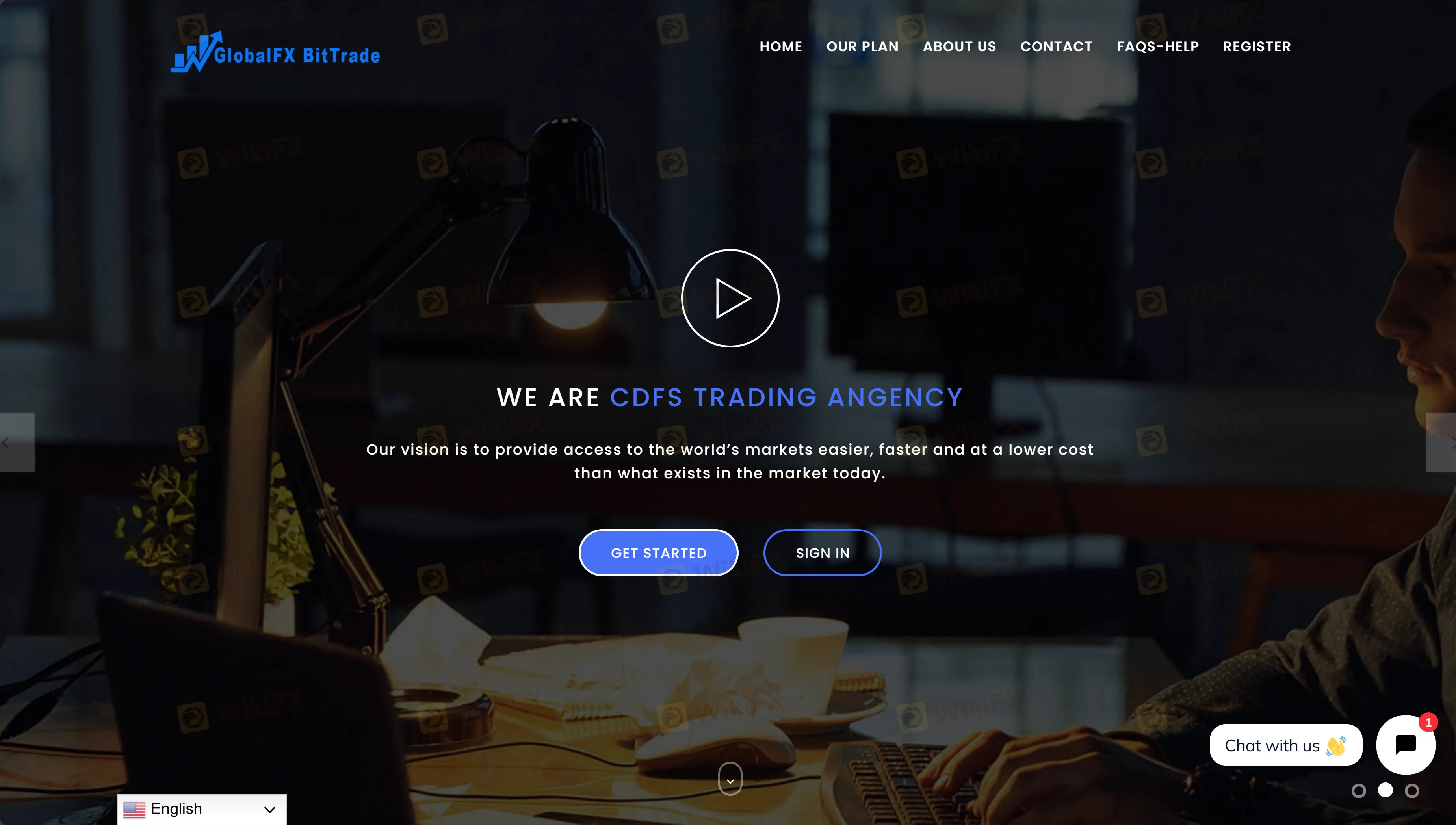Click the CONTACT navigation link
Viewport: 1456px width, 825px height.
coord(1056,47)
